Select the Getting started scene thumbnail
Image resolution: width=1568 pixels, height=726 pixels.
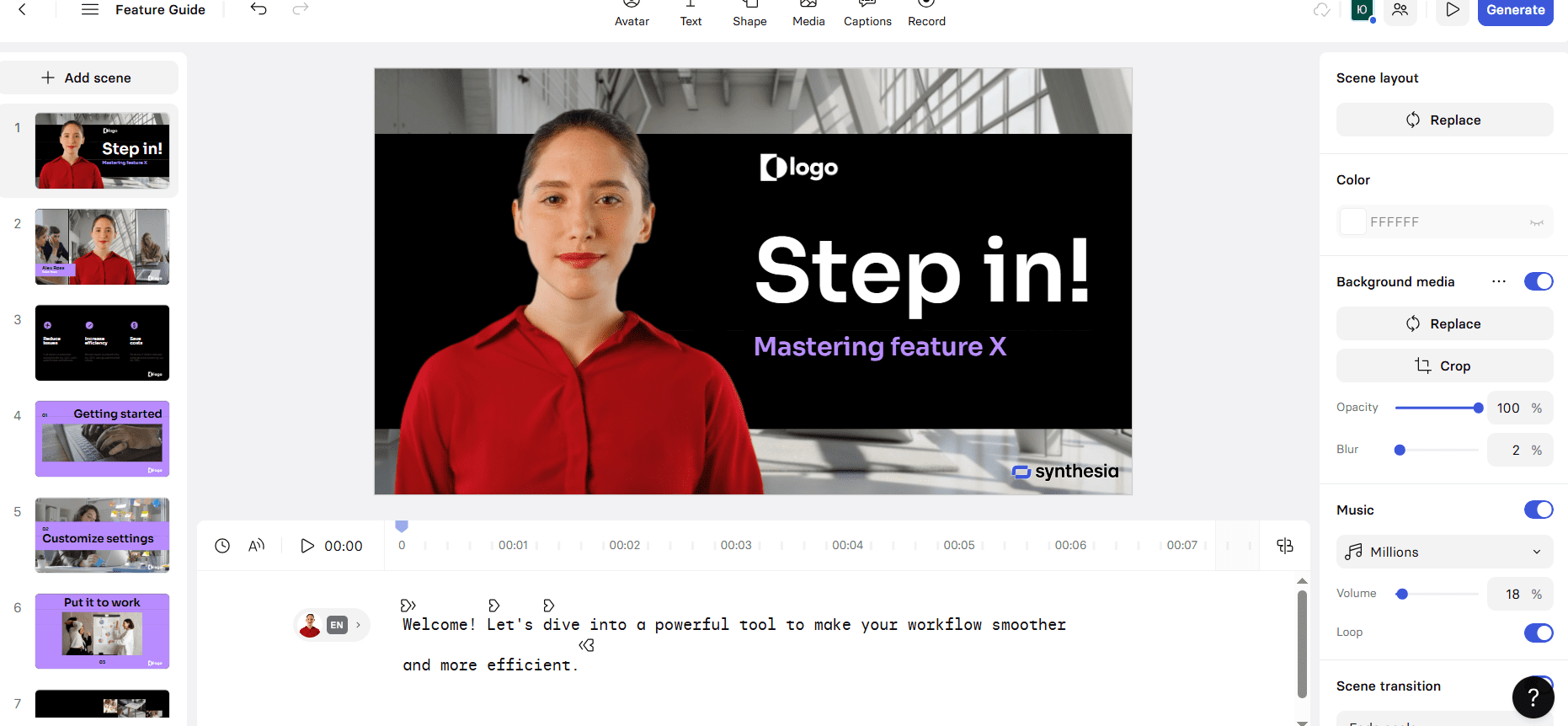tap(102, 439)
